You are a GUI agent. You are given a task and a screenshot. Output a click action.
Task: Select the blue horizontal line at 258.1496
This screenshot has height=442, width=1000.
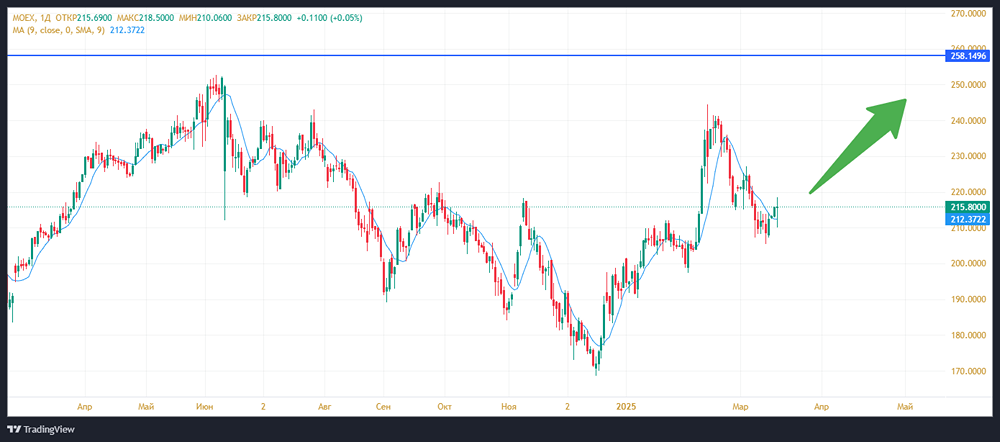pyautogui.click(x=500, y=56)
